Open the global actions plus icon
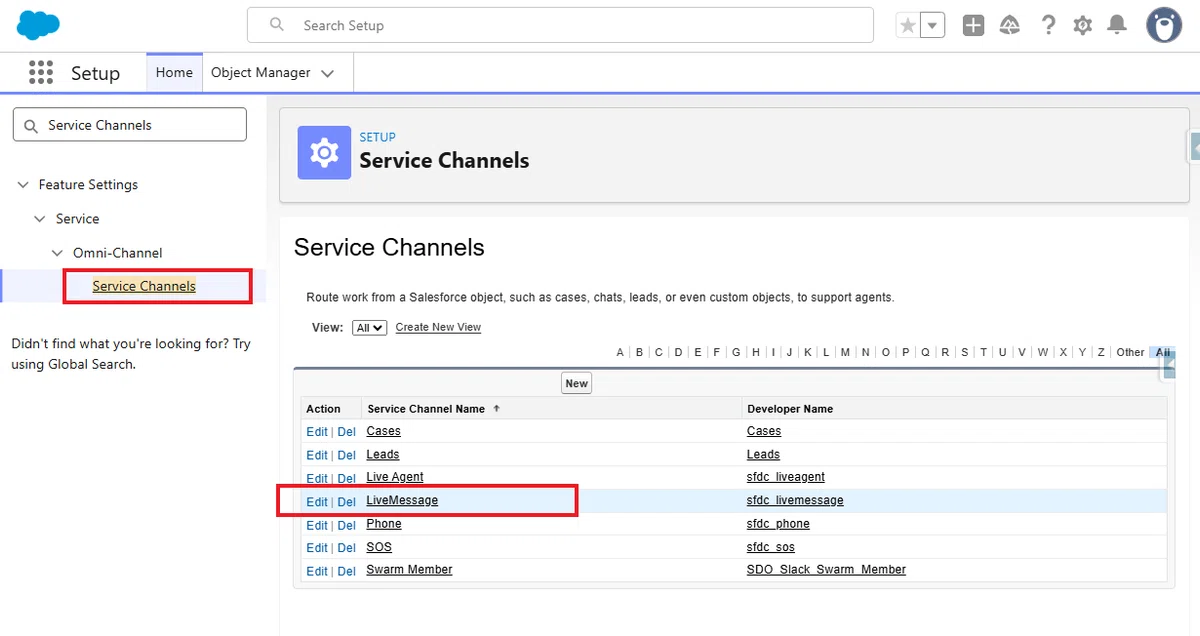This screenshot has height=636, width=1200. coord(974,26)
